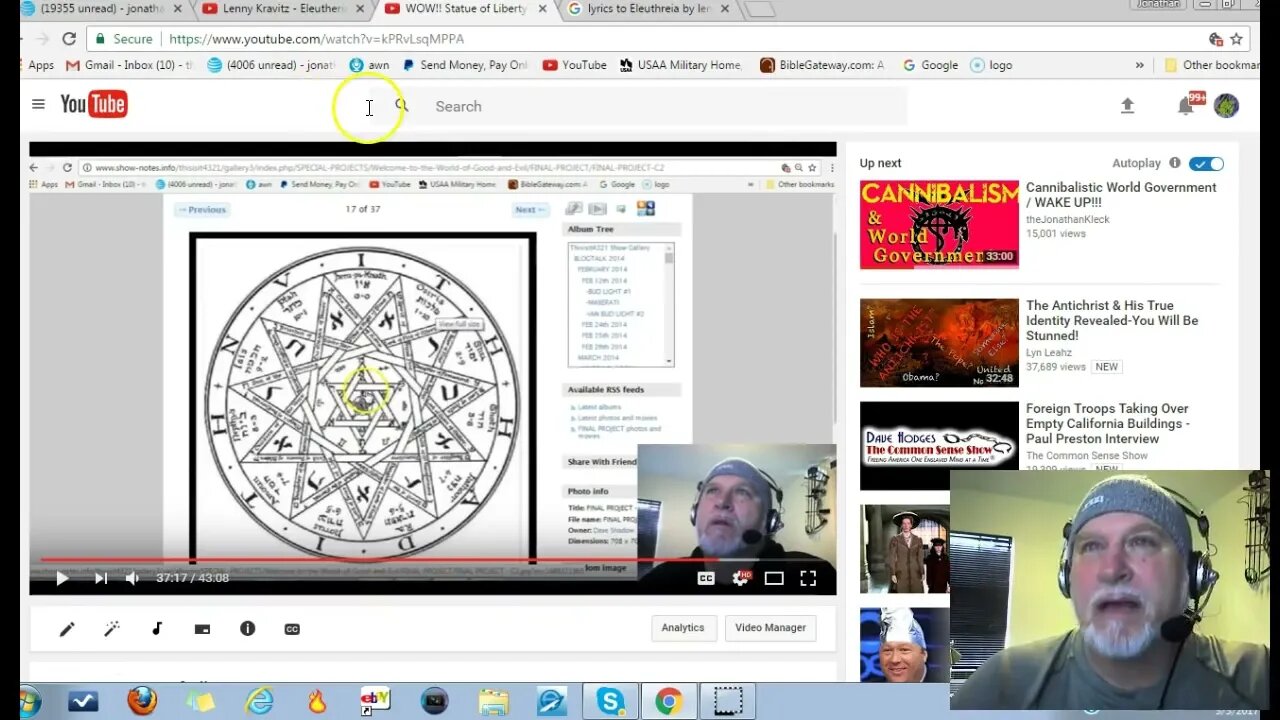Open the Cannibalistic World Government / WAKE UP!!! title
1280x720 pixels.
click(1121, 194)
